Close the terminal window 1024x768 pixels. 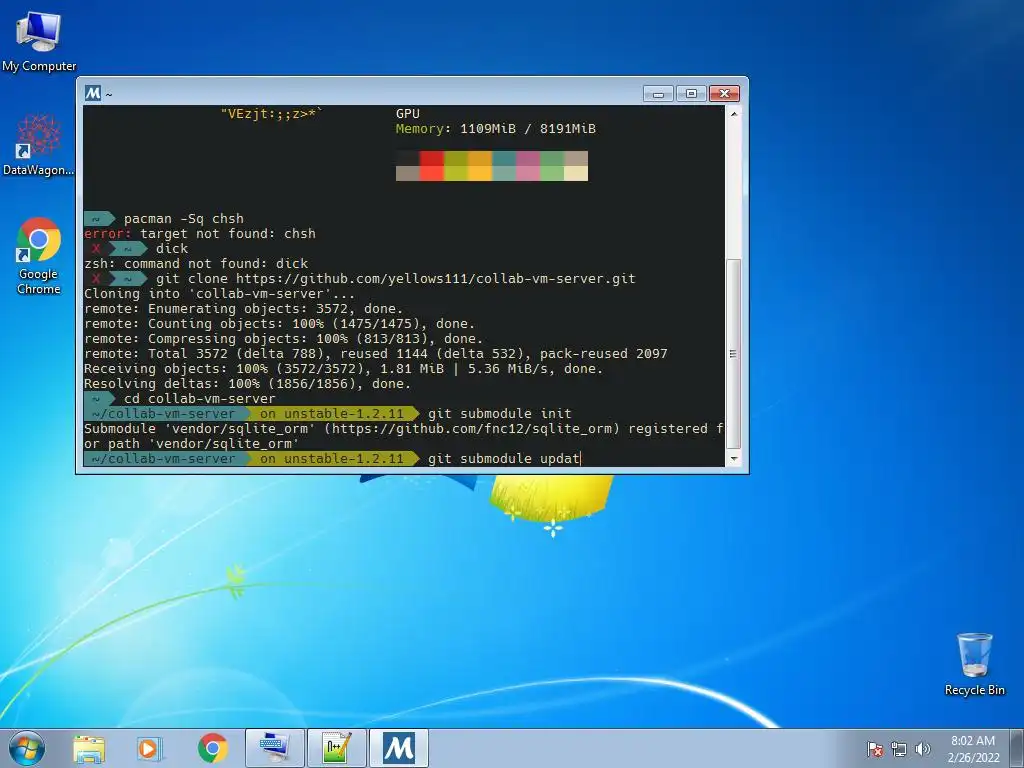tap(724, 94)
